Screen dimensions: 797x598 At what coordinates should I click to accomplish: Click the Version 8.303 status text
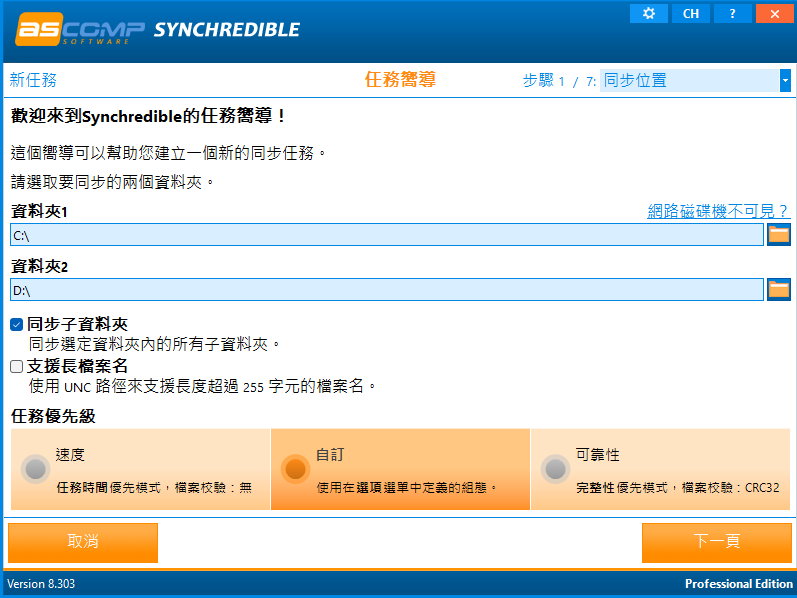click(41, 584)
